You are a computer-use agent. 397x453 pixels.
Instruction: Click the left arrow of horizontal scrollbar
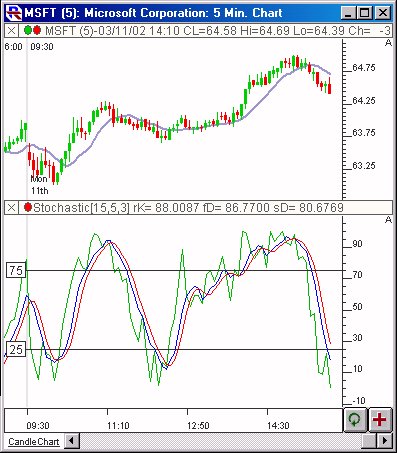click(x=71, y=441)
